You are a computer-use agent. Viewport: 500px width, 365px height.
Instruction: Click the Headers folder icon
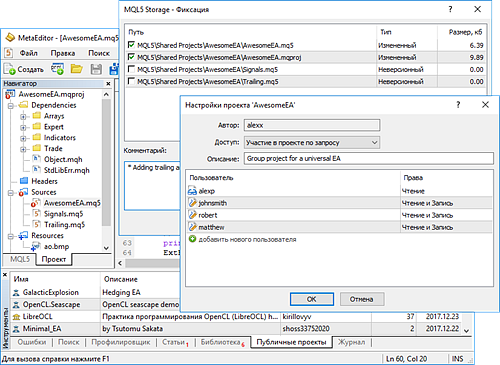click(x=24, y=181)
